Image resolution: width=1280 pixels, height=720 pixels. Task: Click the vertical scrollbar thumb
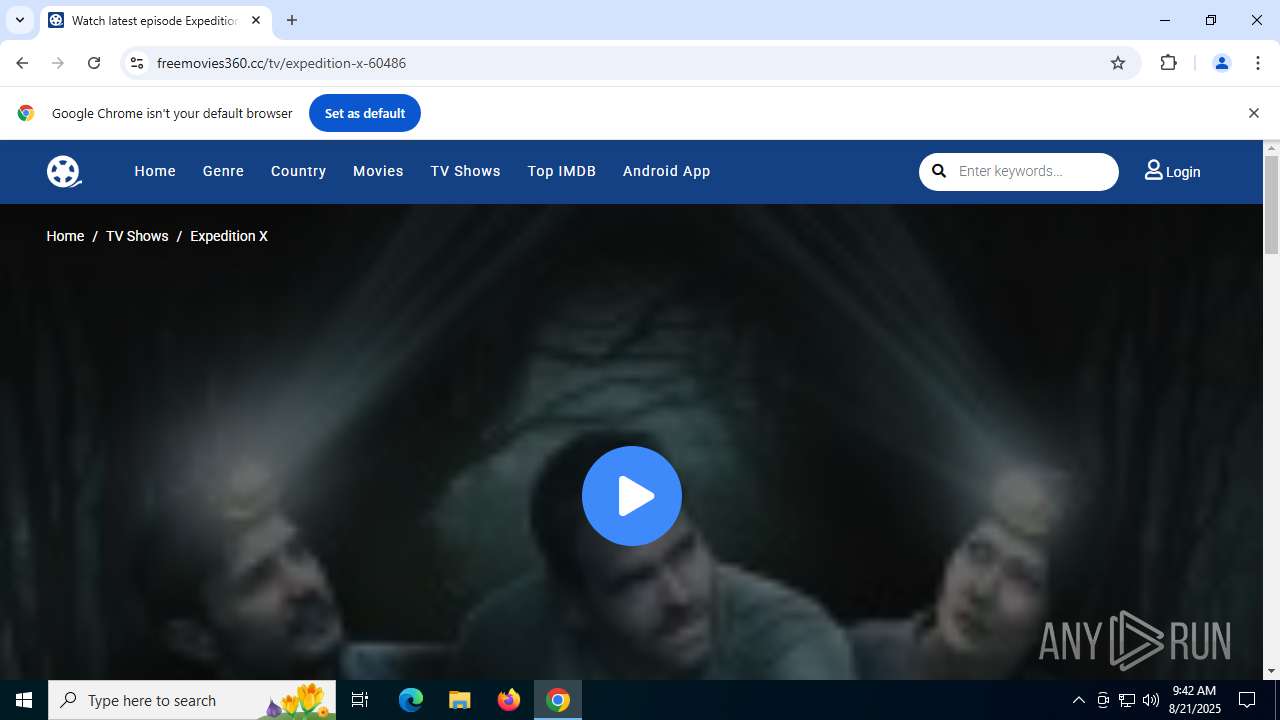point(1271,205)
